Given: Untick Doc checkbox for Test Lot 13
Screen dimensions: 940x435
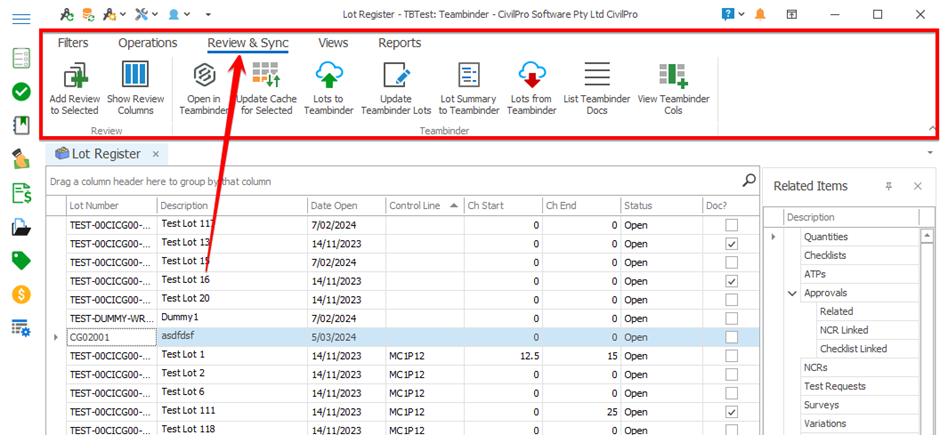Looking at the screenshot, I should pyautogui.click(x=732, y=244).
